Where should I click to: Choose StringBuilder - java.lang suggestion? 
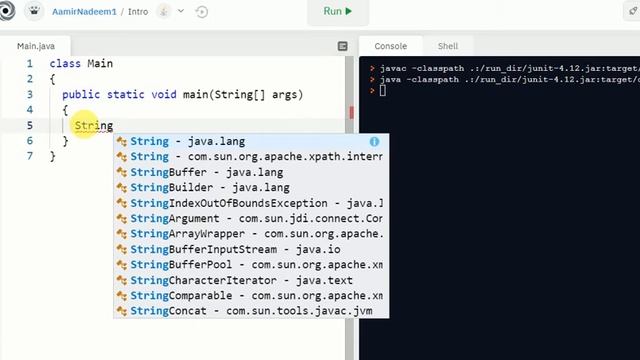pos(251,188)
